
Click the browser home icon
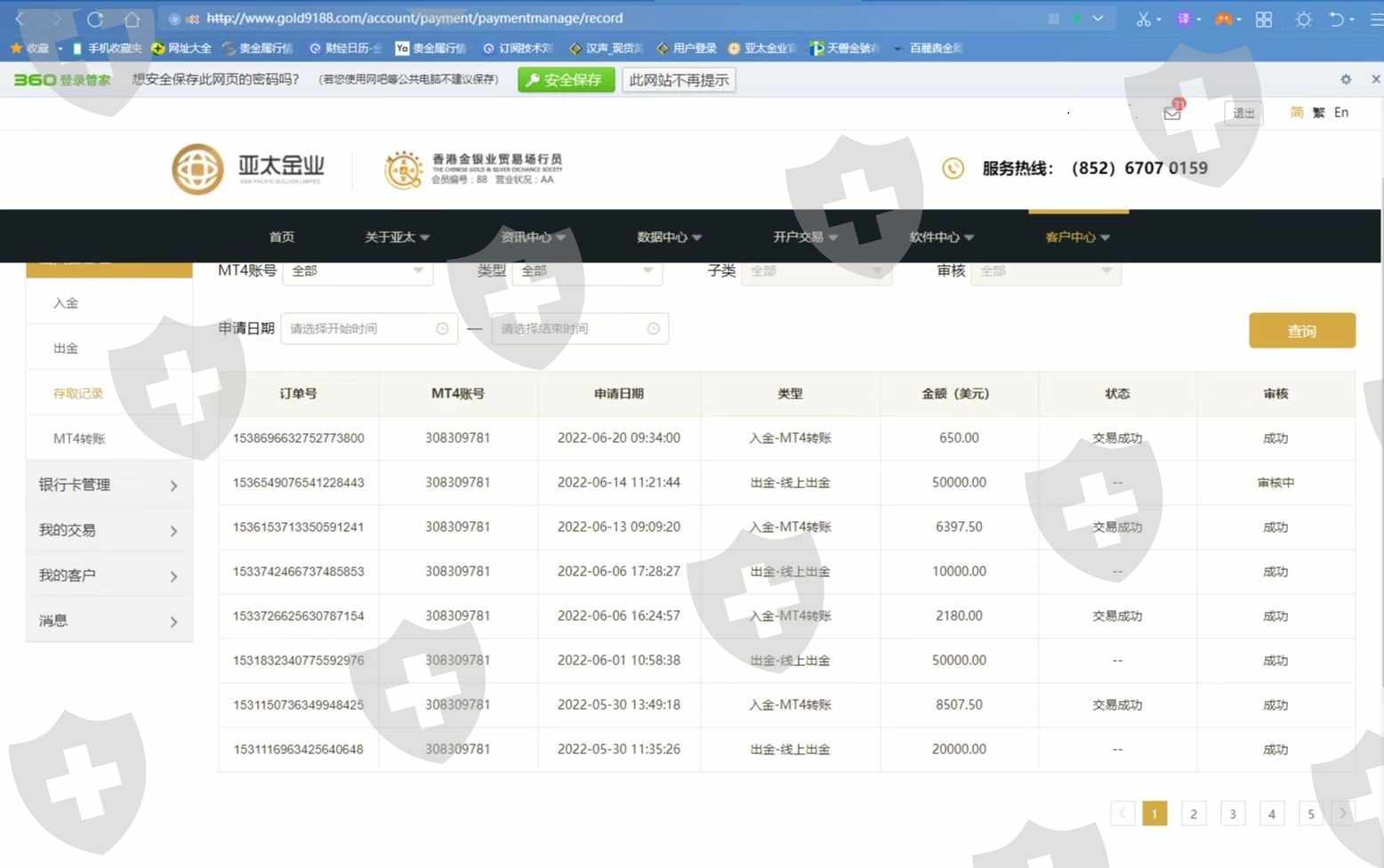(x=132, y=19)
